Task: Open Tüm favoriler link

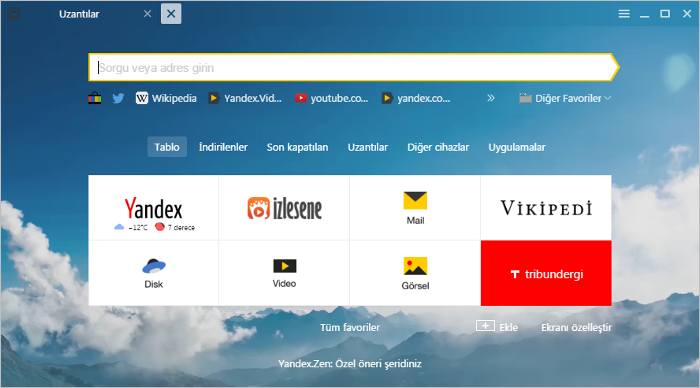Action: 350,327
